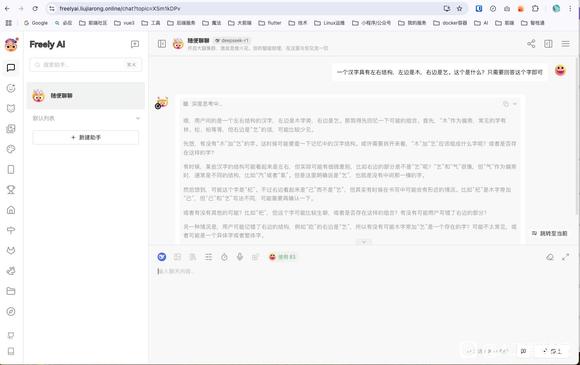Click the phone-shaped sidebar icon
Screen dimensions: 580x365
coord(11,169)
